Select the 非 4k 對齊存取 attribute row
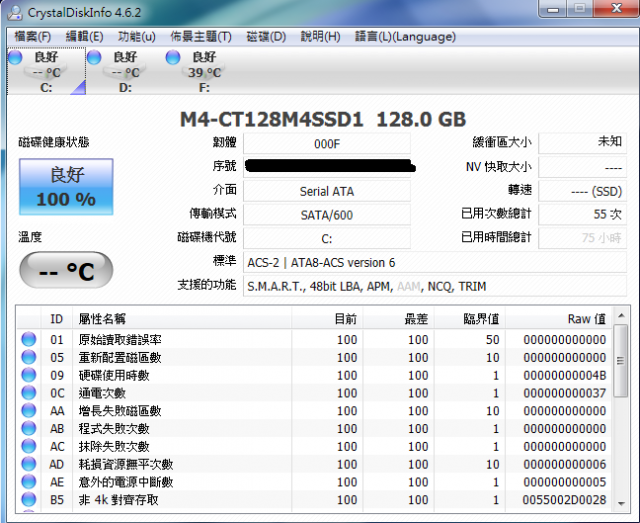Image resolution: width=640 pixels, height=523 pixels. coord(314,499)
